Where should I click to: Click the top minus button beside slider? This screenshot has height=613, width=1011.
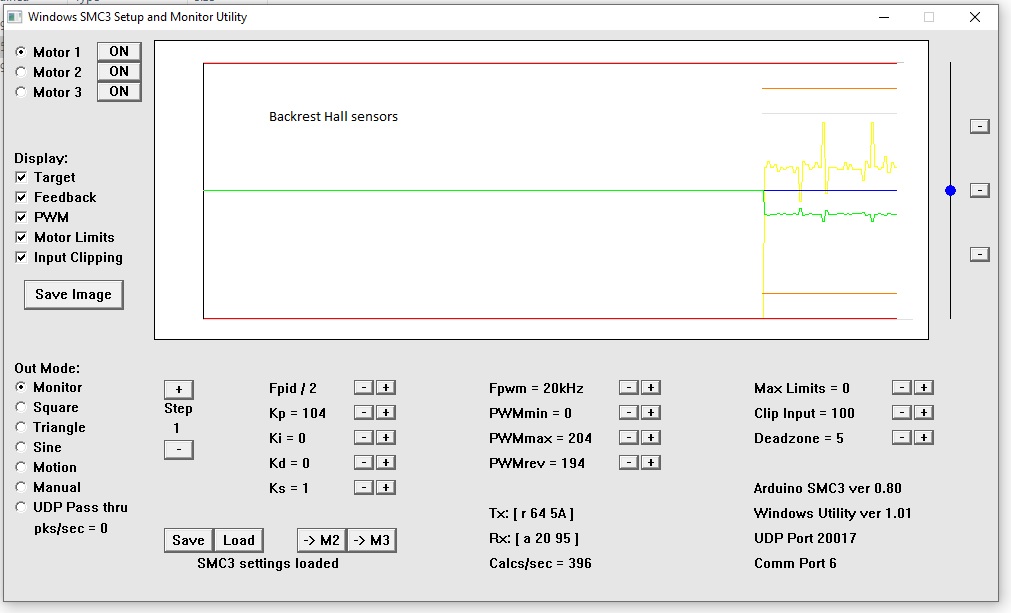[x=980, y=126]
